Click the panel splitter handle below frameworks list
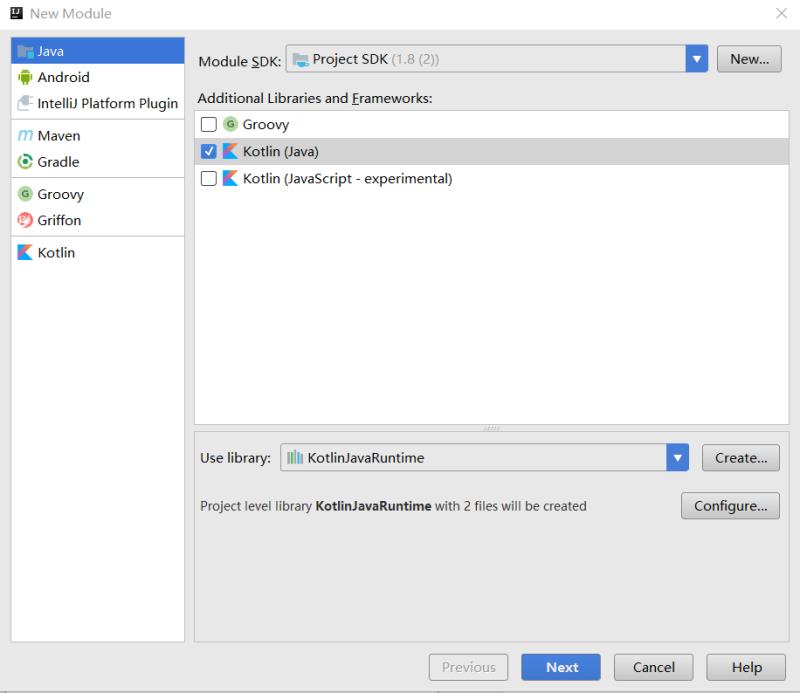Viewport: 800px width, 693px height. coord(491,428)
